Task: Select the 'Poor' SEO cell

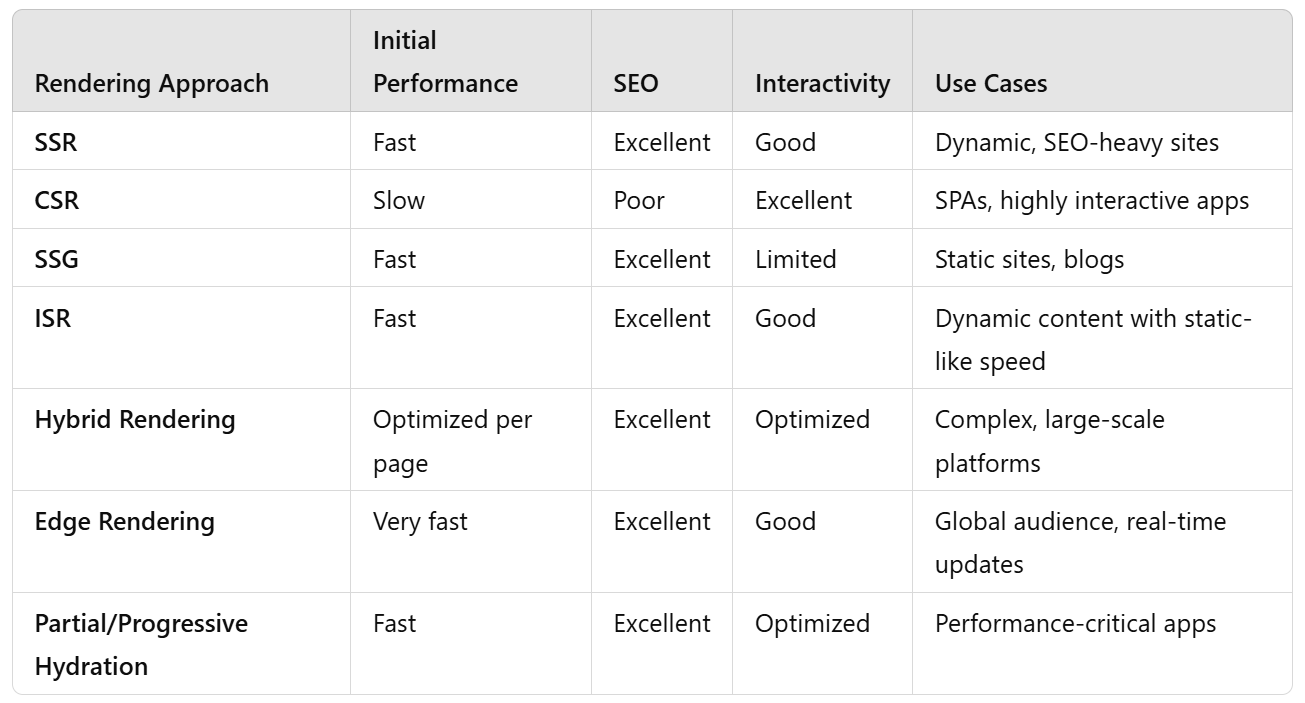Action: point(639,200)
